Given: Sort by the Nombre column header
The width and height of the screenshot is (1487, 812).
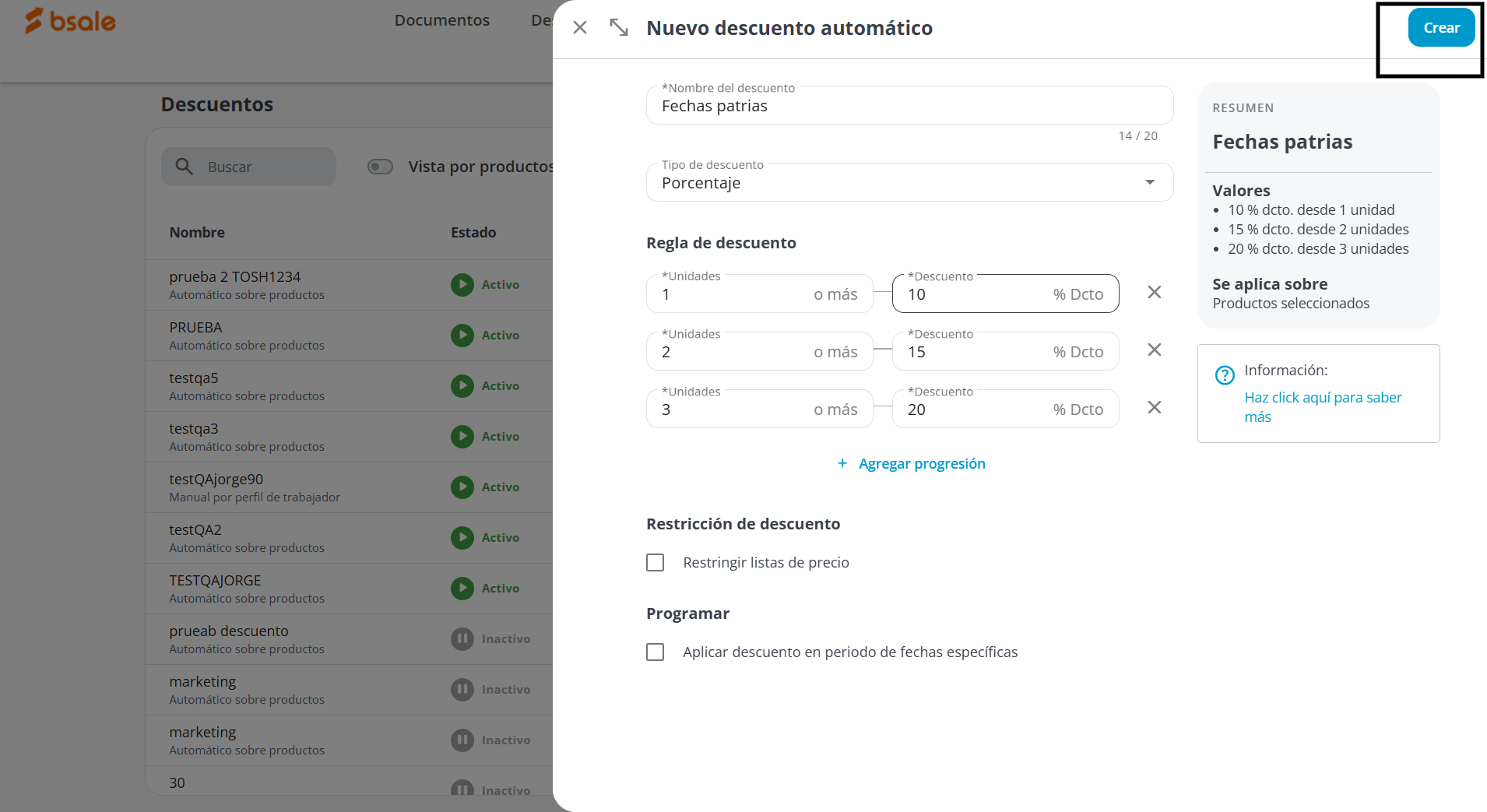Looking at the screenshot, I should pyautogui.click(x=197, y=232).
